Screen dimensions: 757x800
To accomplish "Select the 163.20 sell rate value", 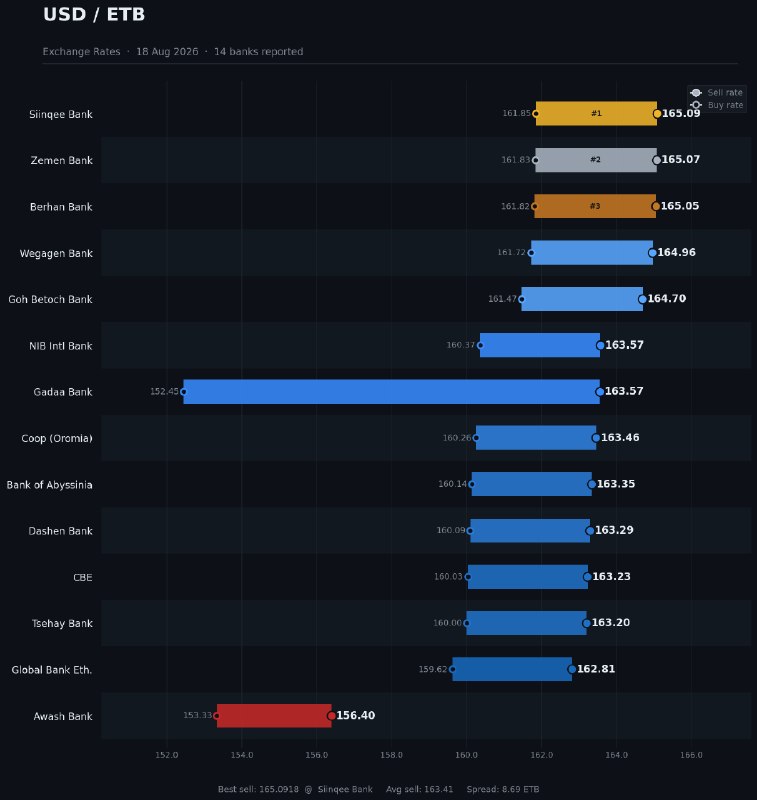I will (x=611, y=622).
